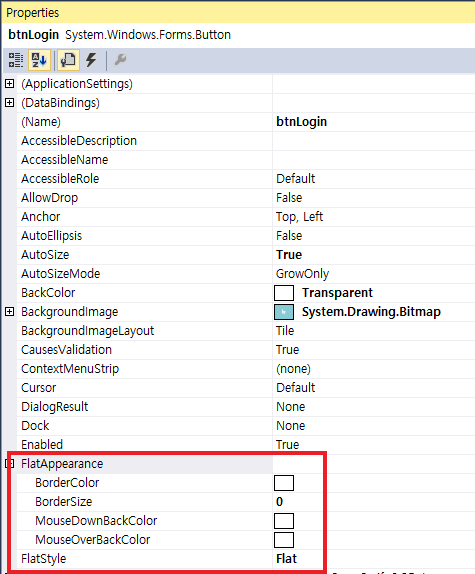The height and width of the screenshot is (574, 475).
Task: Select the Dock property label
Action: tap(35, 426)
